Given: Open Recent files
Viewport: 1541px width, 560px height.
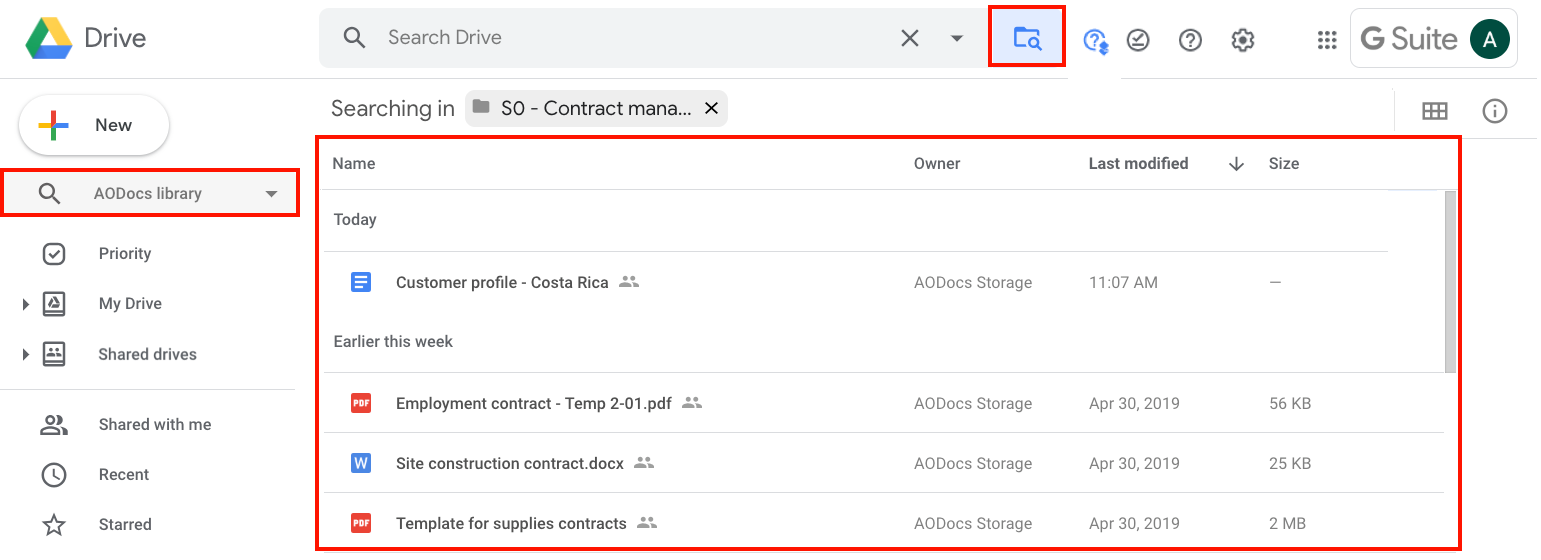Looking at the screenshot, I should tap(124, 475).
